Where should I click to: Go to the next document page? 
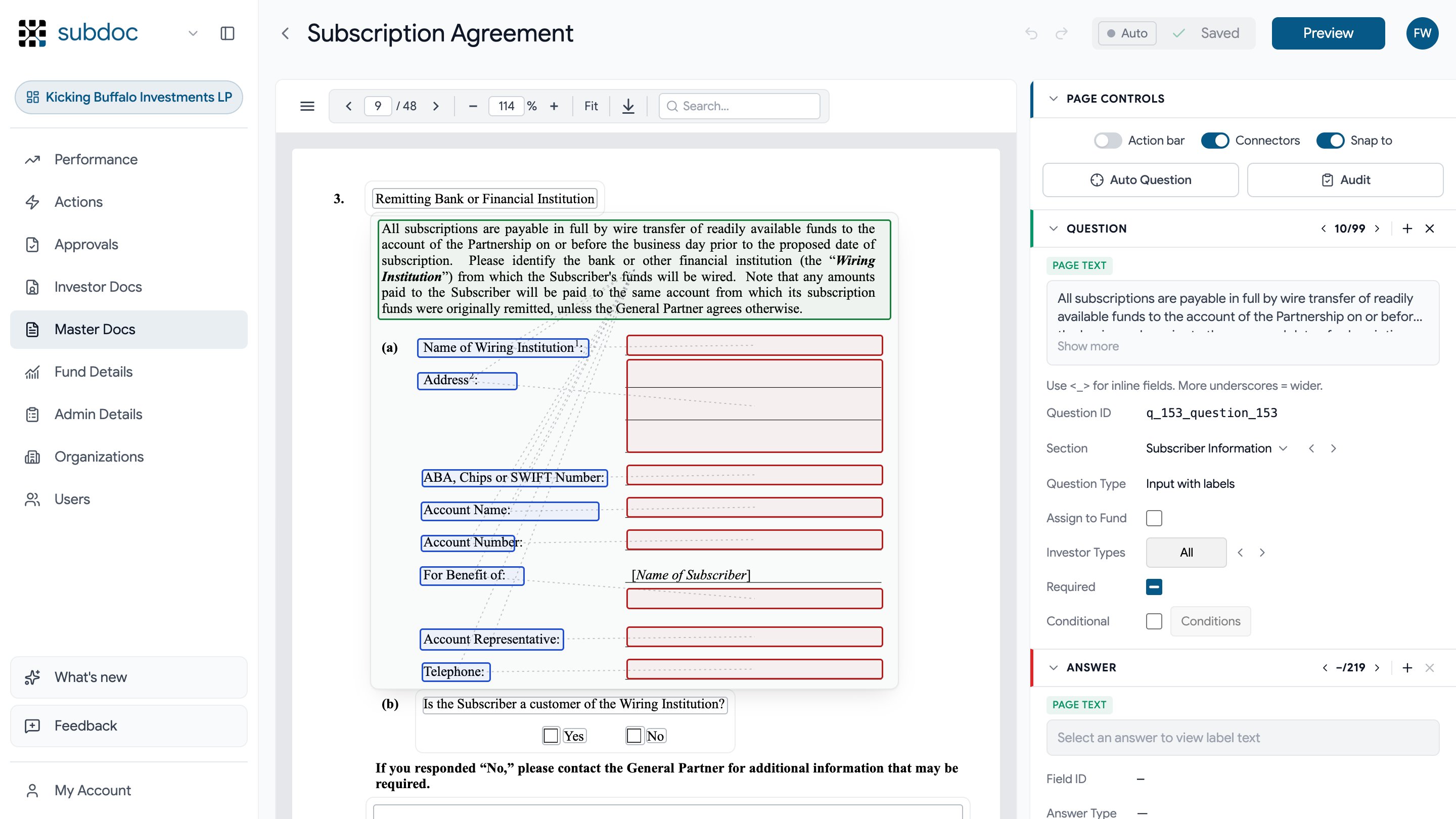click(436, 106)
